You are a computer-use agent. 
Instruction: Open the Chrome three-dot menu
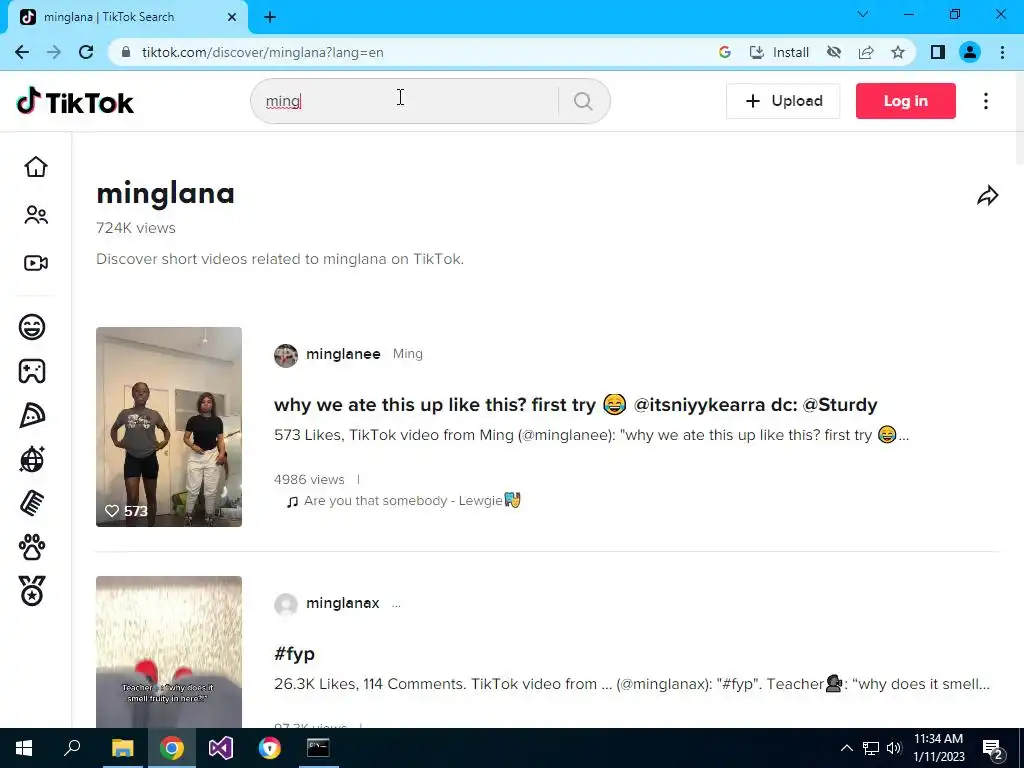[x=1002, y=52]
